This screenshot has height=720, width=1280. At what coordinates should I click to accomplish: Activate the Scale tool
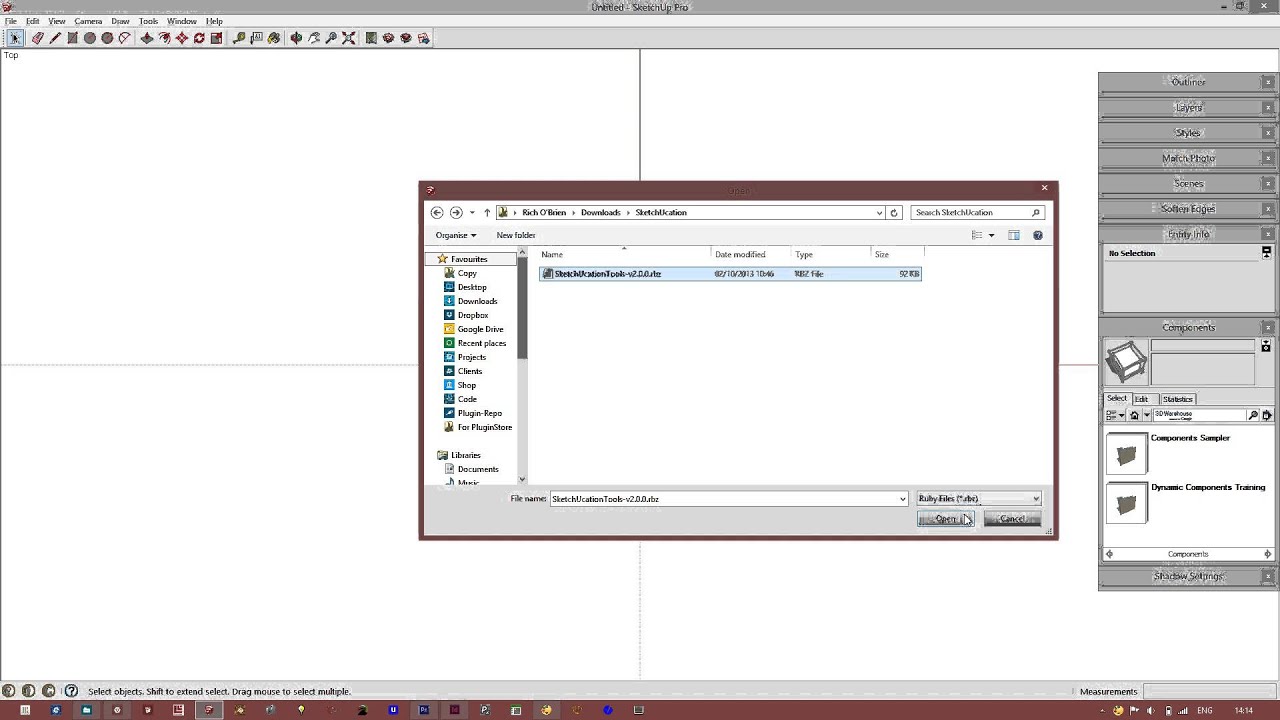216,38
